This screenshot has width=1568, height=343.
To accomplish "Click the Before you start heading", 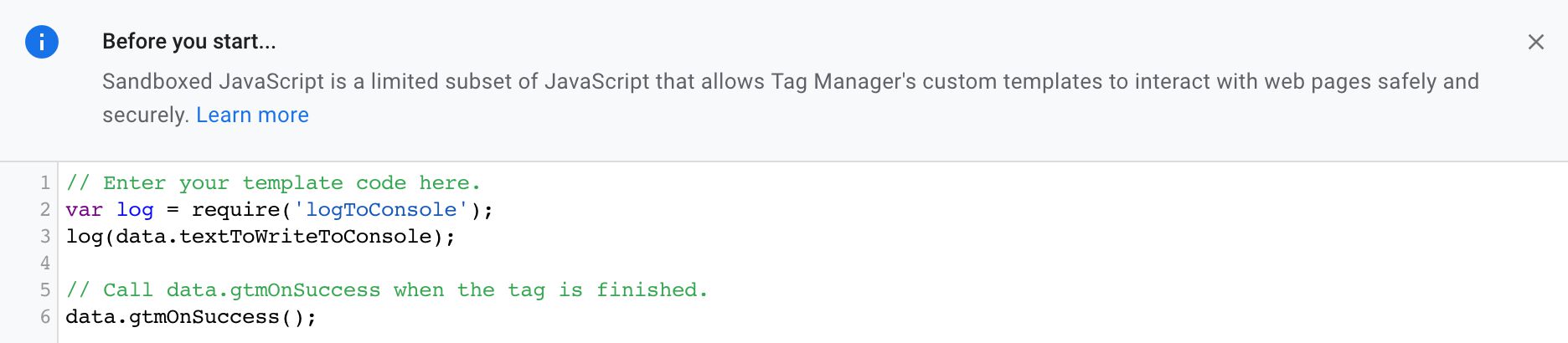I will coord(188,42).
